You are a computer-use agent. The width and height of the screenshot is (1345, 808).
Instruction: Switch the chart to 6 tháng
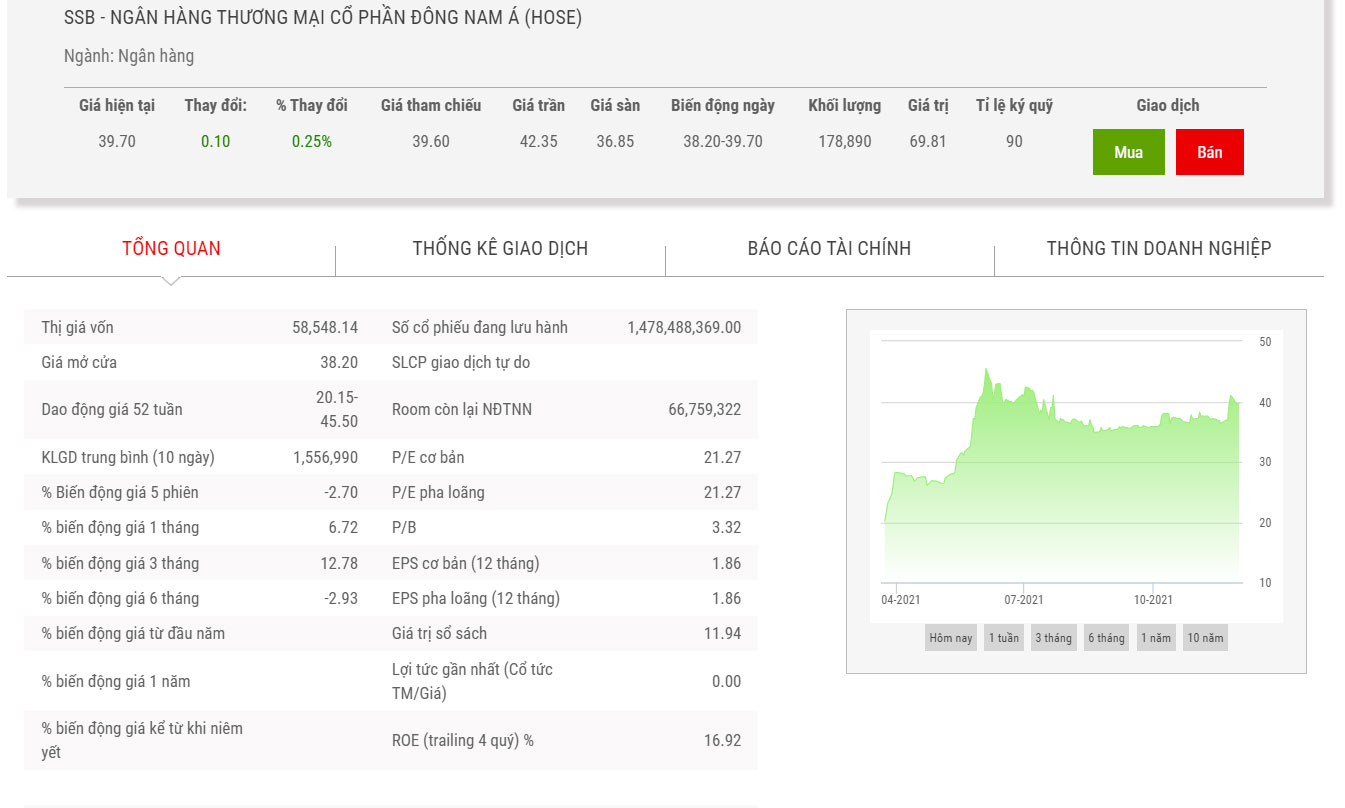click(1106, 638)
